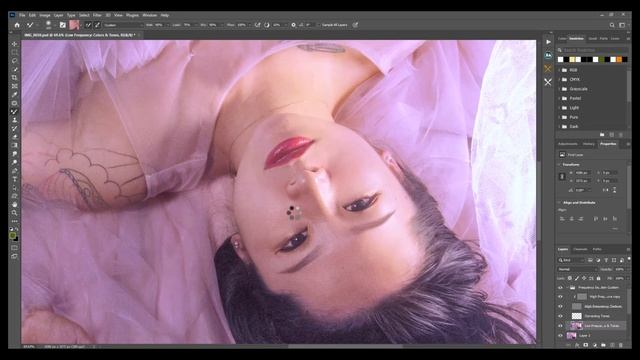The width and height of the screenshot is (640, 360).
Task: Hide the High Frequency copy layer
Action: 560,297
